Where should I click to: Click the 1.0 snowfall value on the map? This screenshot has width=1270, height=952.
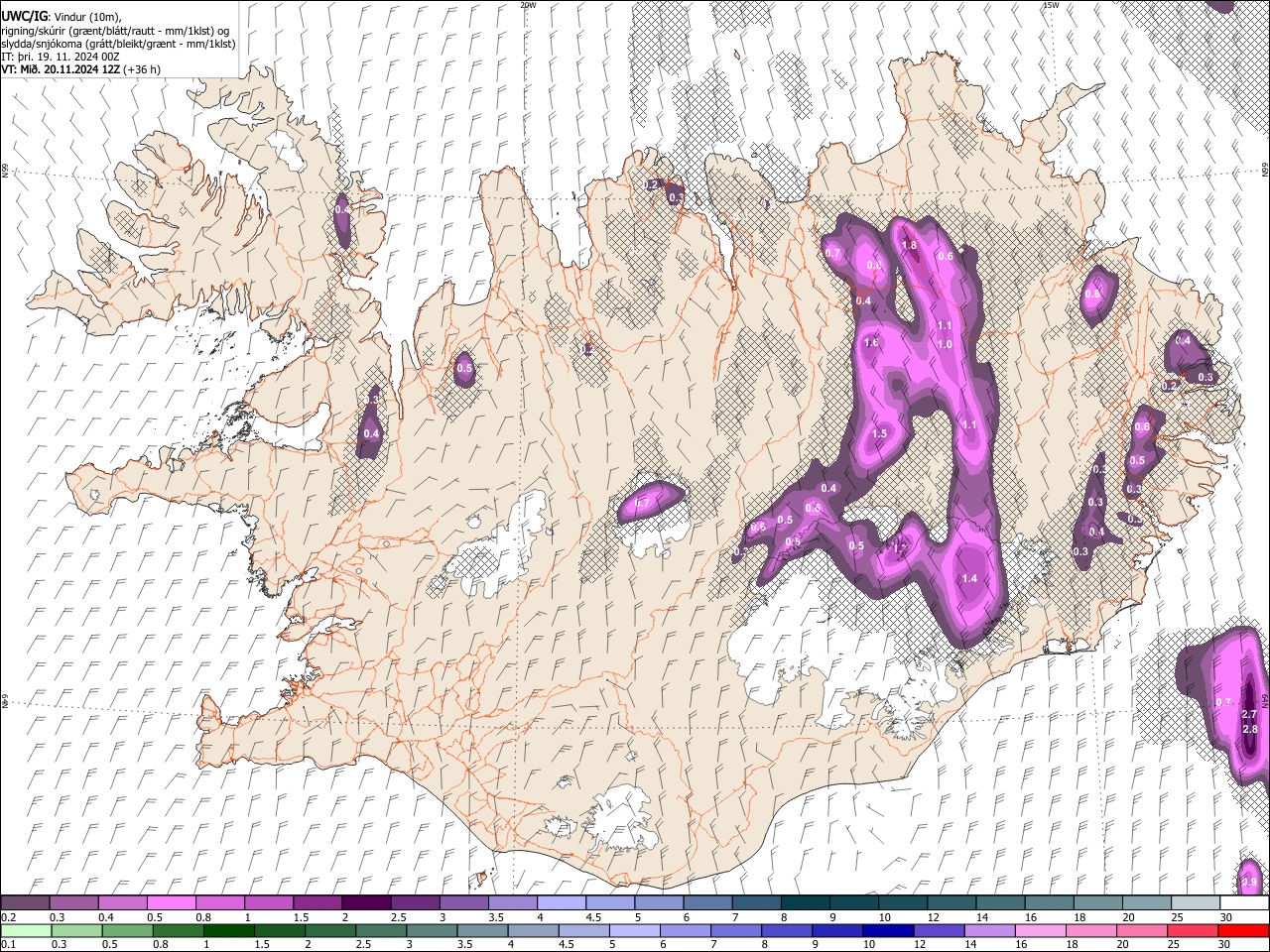click(945, 344)
